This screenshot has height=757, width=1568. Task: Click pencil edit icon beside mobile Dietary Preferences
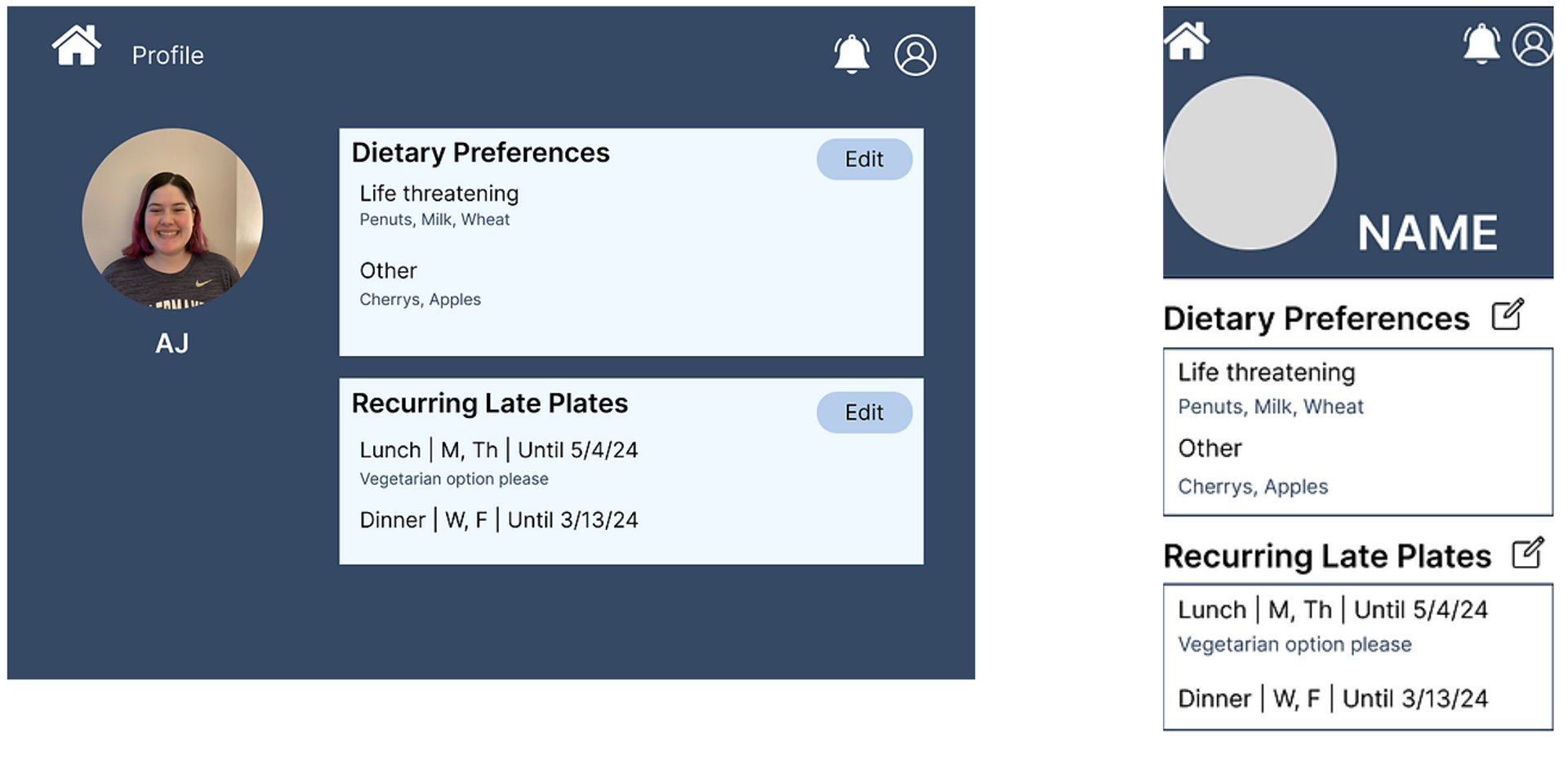click(1508, 314)
